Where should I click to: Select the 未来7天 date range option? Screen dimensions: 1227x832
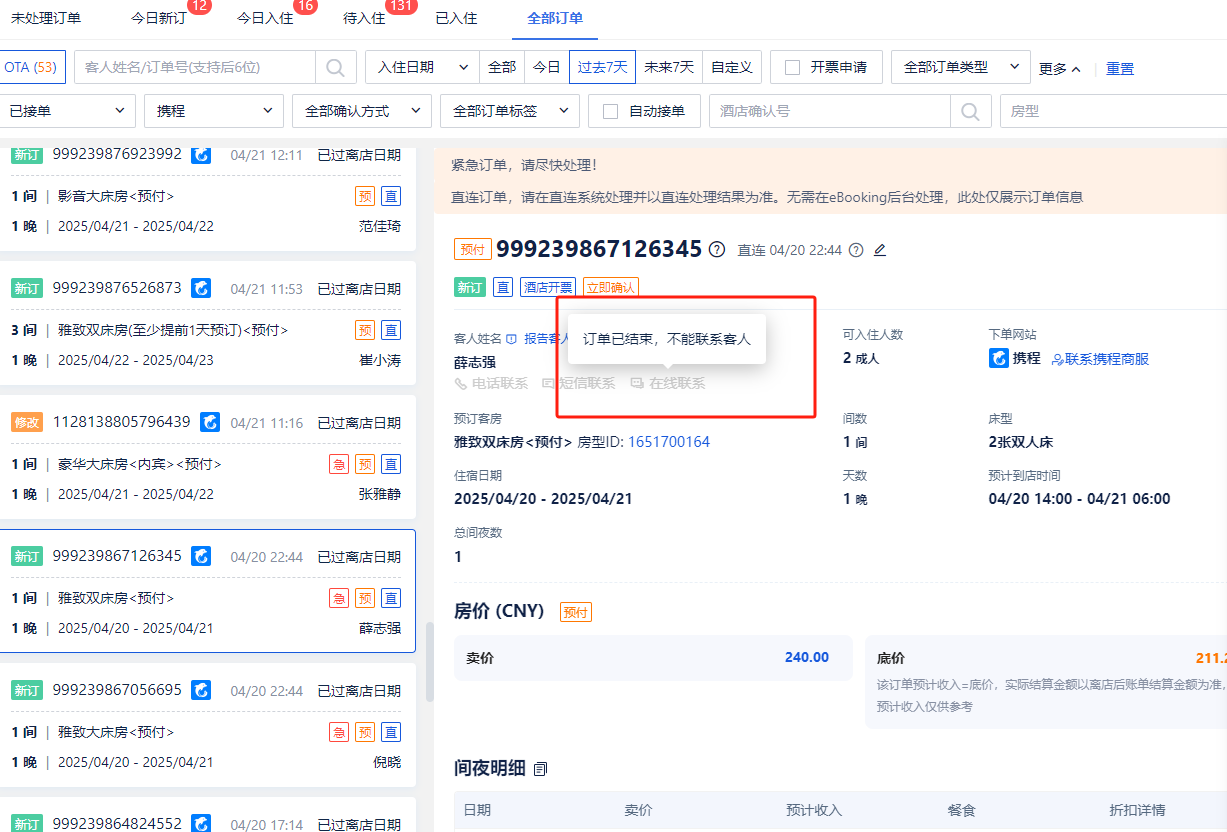(x=669, y=67)
